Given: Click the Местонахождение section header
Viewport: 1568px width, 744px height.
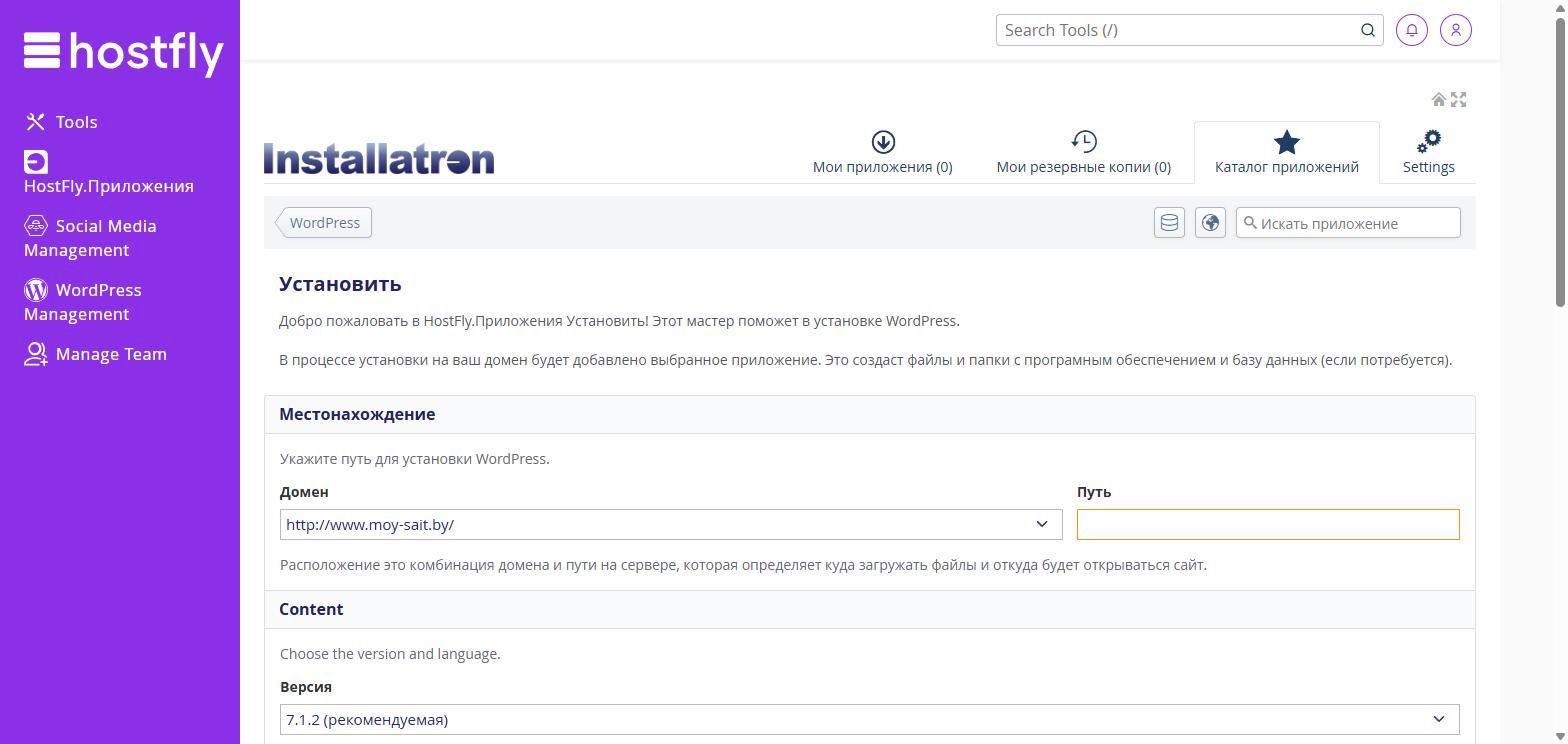Looking at the screenshot, I should [x=869, y=414].
